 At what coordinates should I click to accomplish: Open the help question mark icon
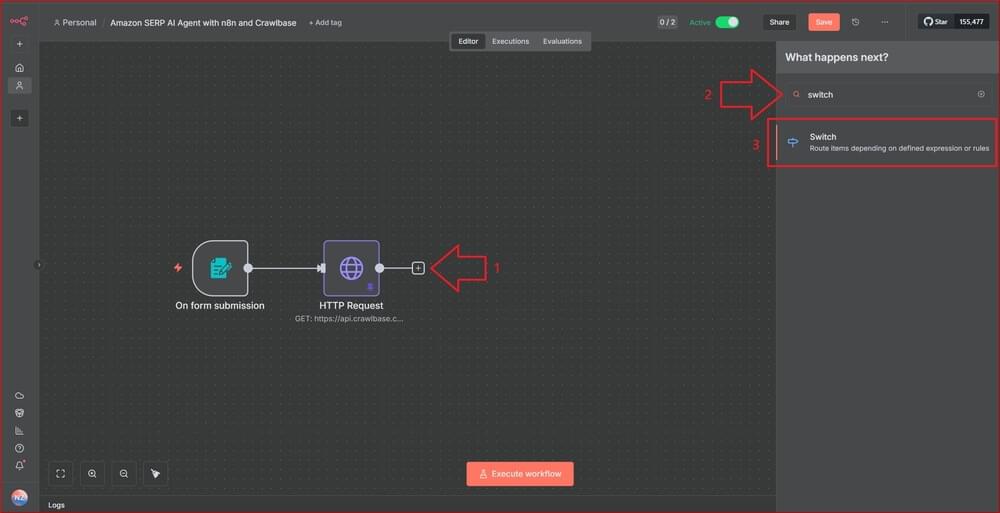point(19,448)
